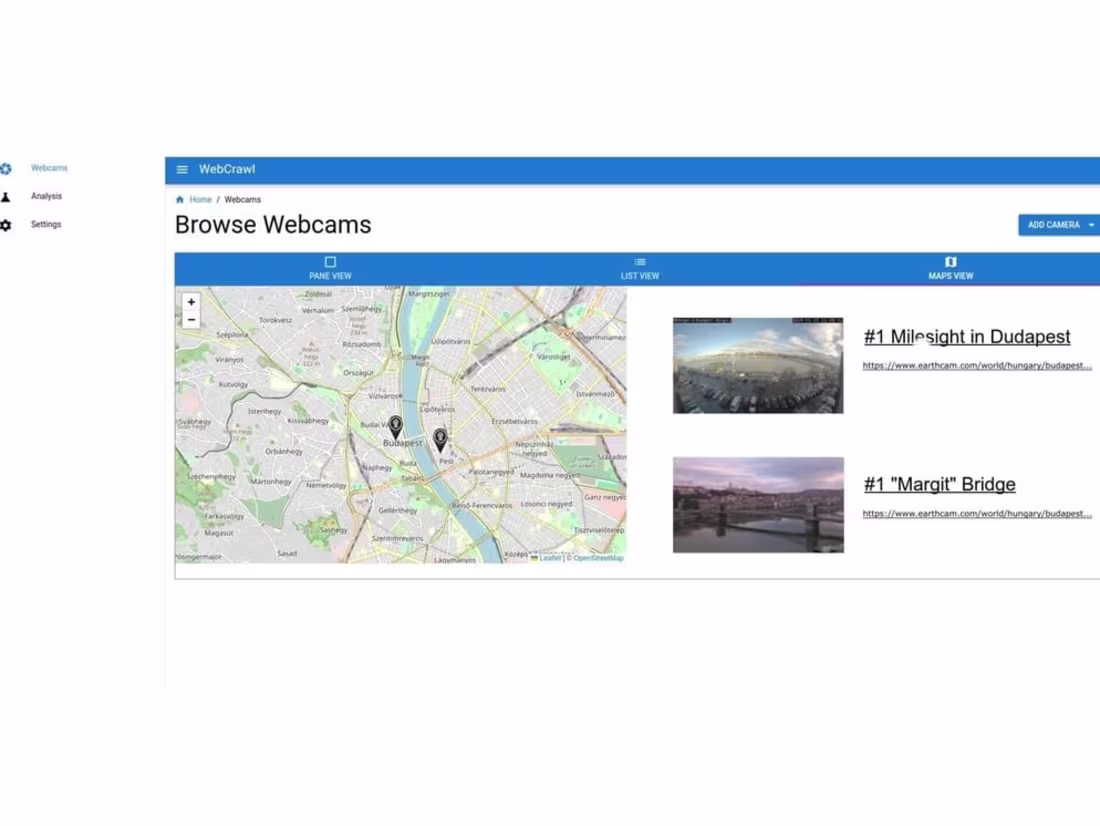The width and height of the screenshot is (1100, 826).
Task: Open Analysis from the sidebar menu
Action: [x=46, y=196]
